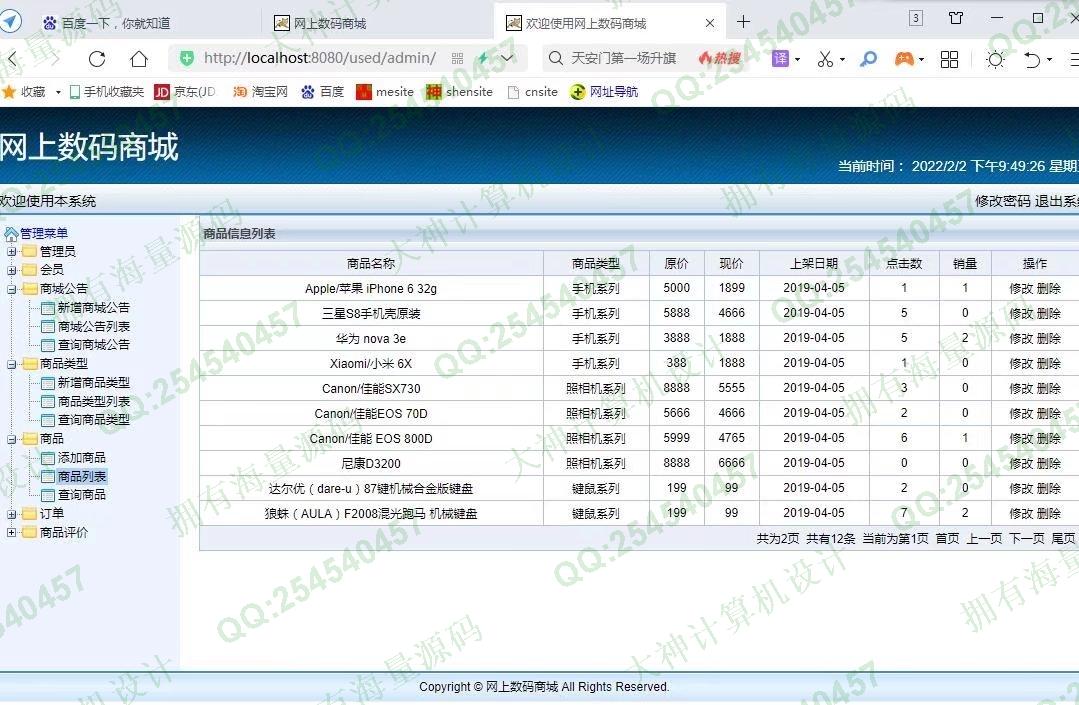
Task: Collapse the 商城公告 tree node
Action: click(x=11, y=289)
